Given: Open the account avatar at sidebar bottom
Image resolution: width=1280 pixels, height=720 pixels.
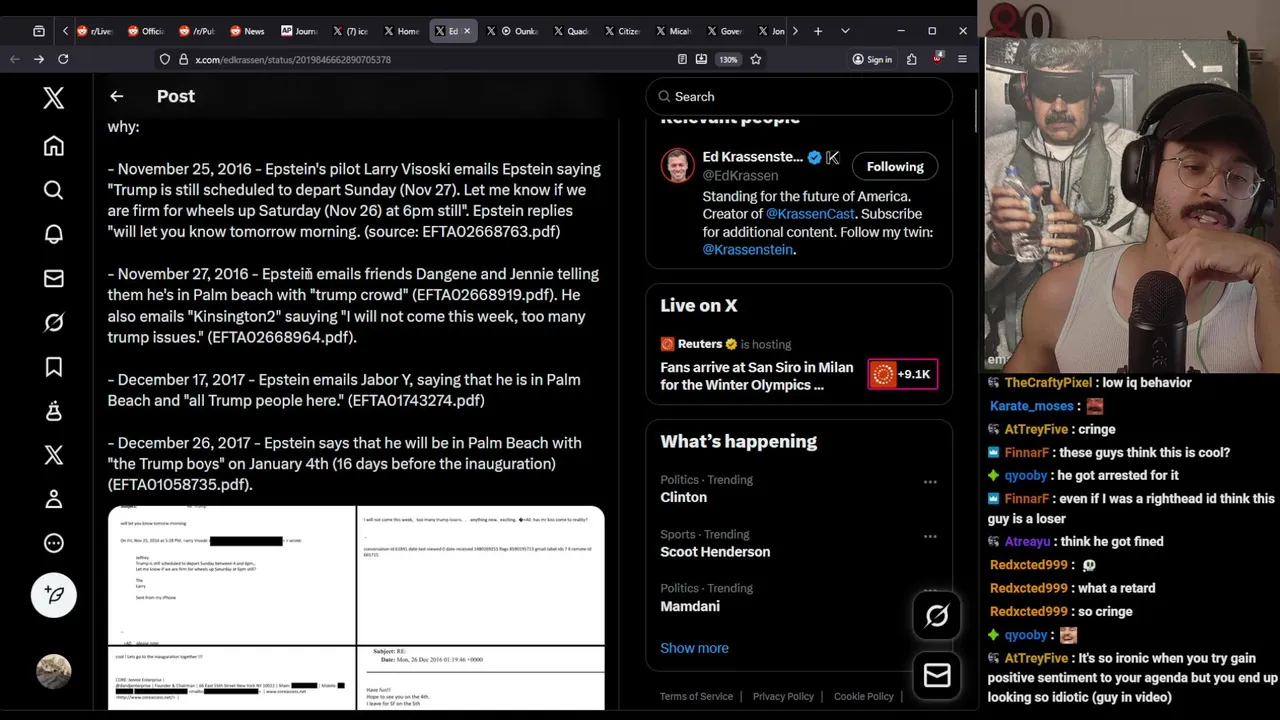Looking at the screenshot, I should point(54,671).
